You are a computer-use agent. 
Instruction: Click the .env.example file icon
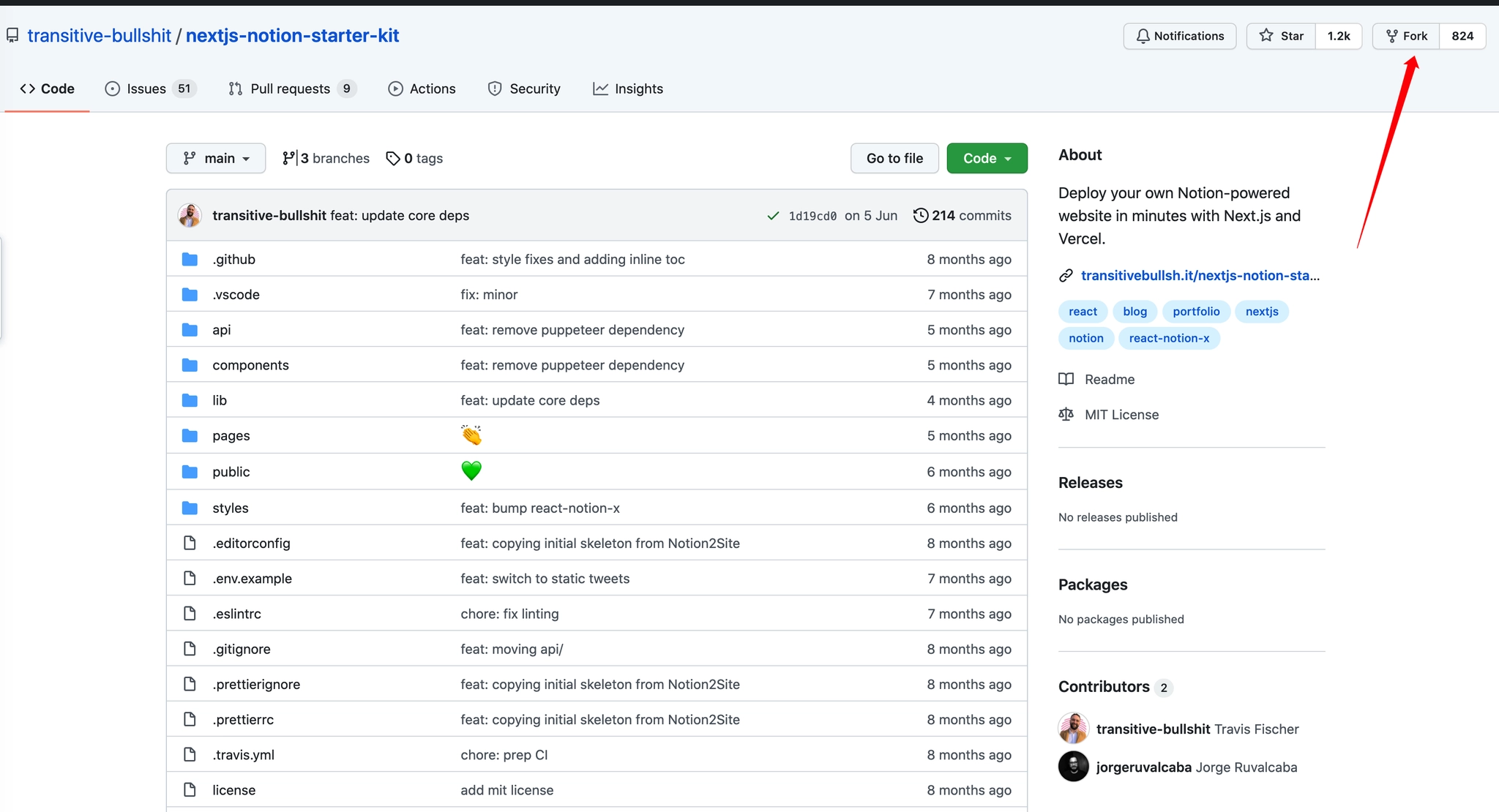tap(190, 579)
